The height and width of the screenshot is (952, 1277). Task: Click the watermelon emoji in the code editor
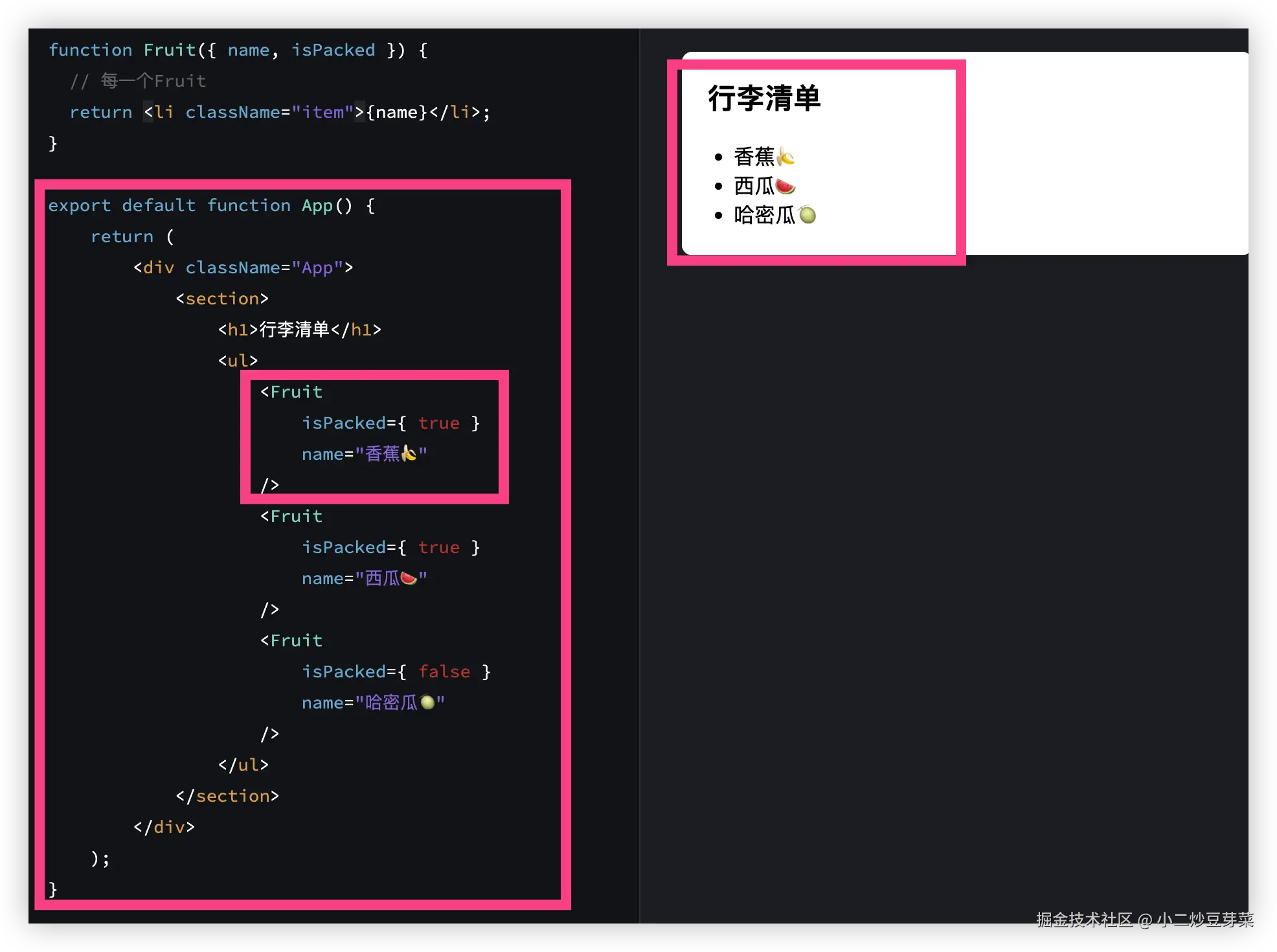point(409,578)
